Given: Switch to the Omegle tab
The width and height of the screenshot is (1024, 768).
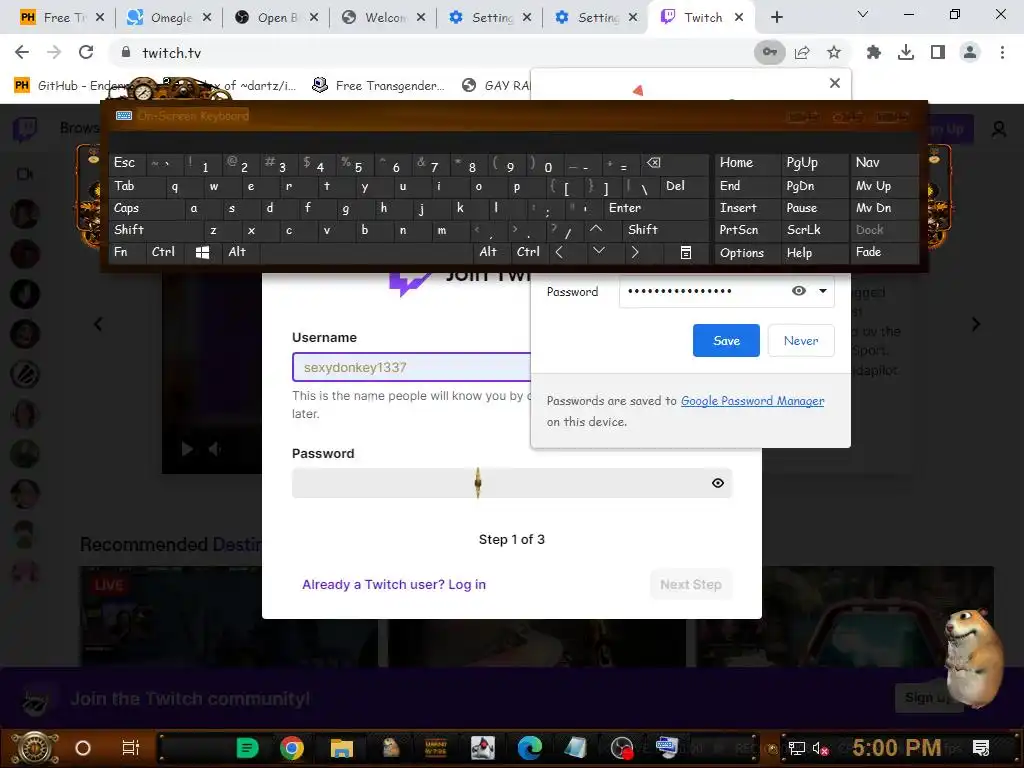Looking at the screenshot, I should point(168,18).
